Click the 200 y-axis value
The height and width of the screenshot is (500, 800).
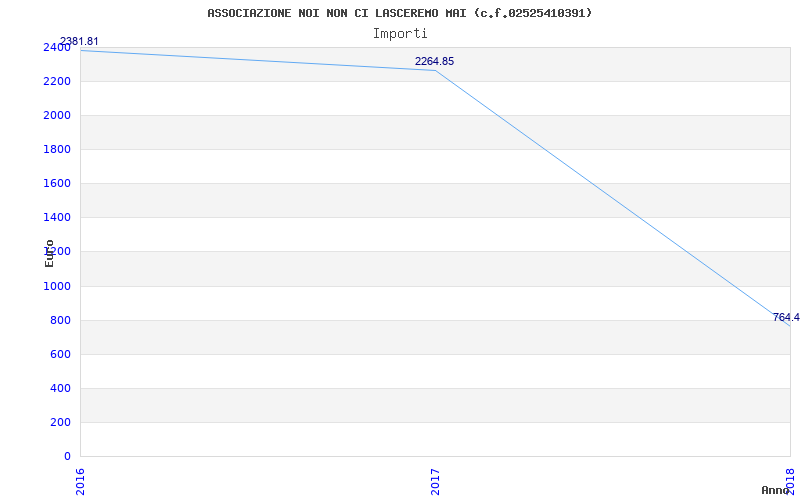coord(61,422)
